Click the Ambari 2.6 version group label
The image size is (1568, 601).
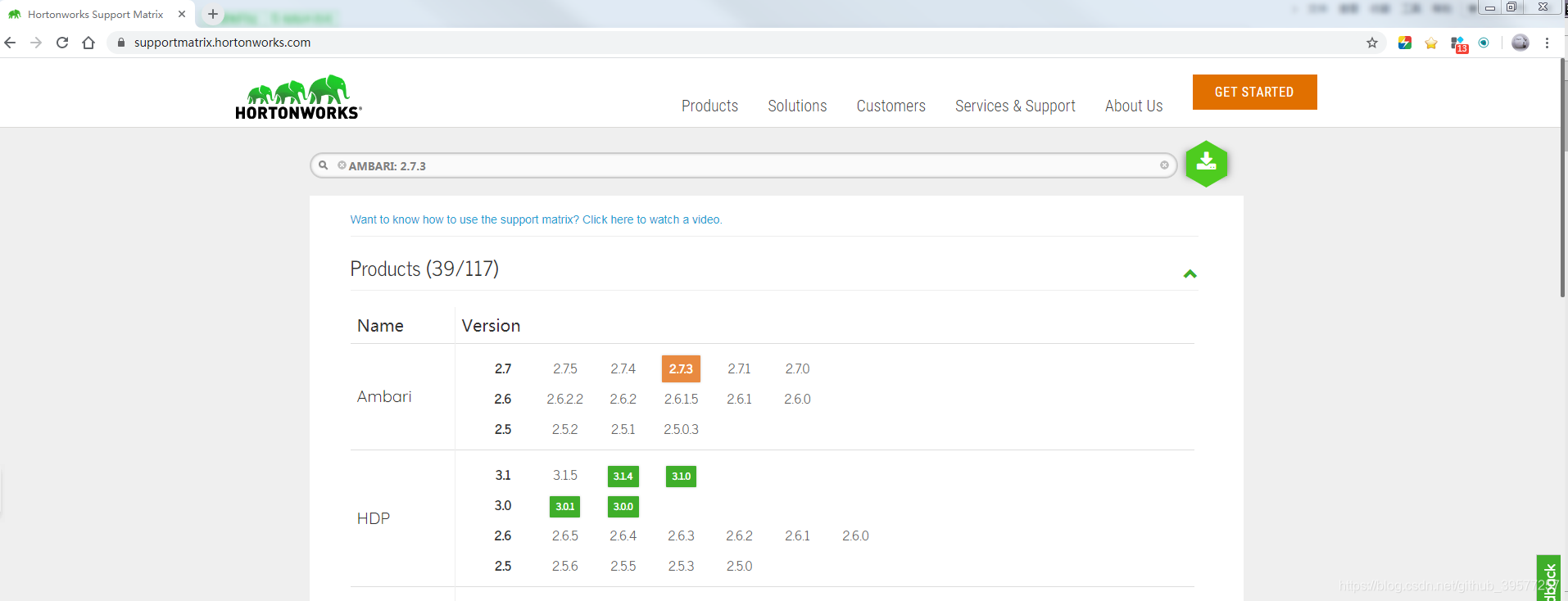point(503,399)
